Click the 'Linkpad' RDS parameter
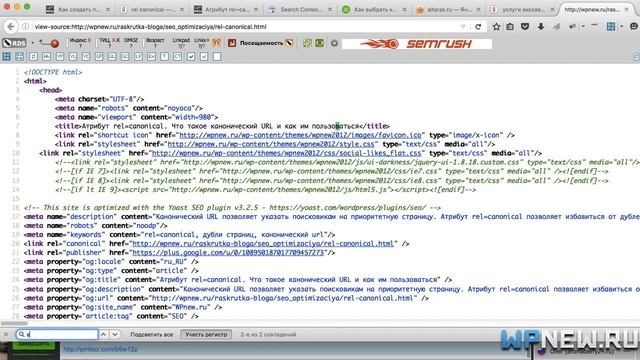 (x=181, y=42)
